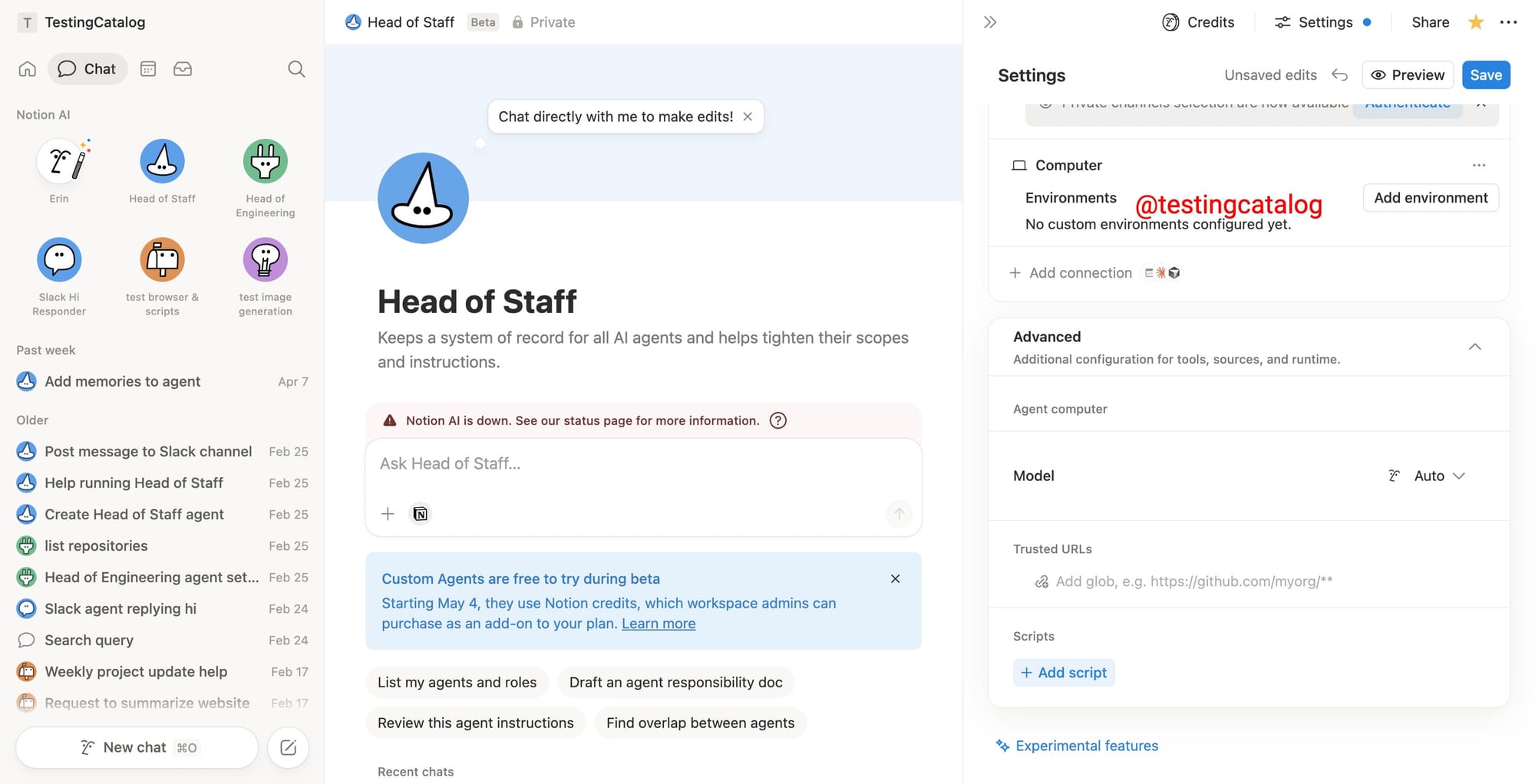Open the Slack Hi Responder agent avatar
Image resolution: width=1535 pixels, height=784 pixels.
[x=59, y=260]
